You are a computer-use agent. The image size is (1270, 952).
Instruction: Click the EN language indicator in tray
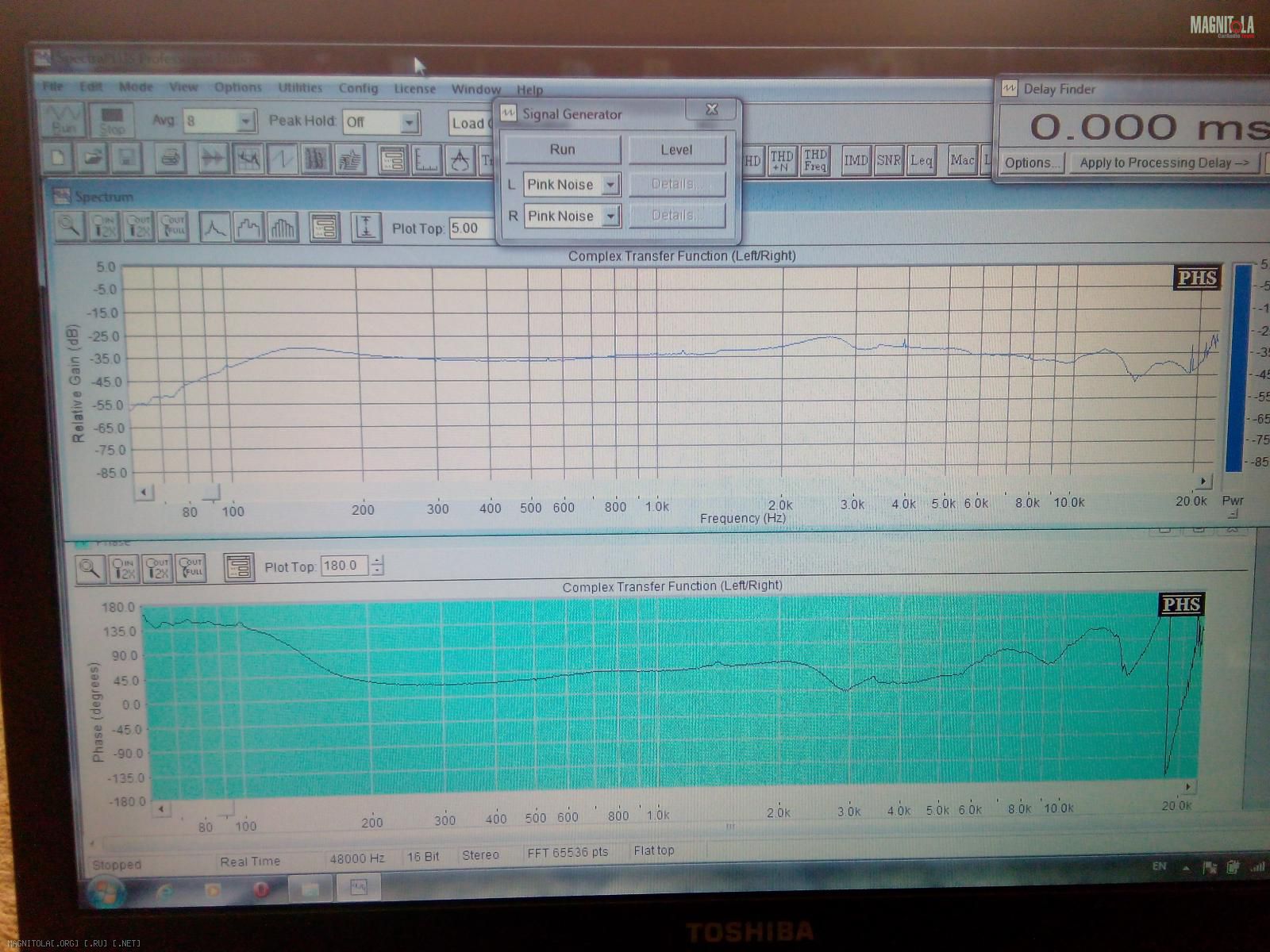[x=1160, y=866]
